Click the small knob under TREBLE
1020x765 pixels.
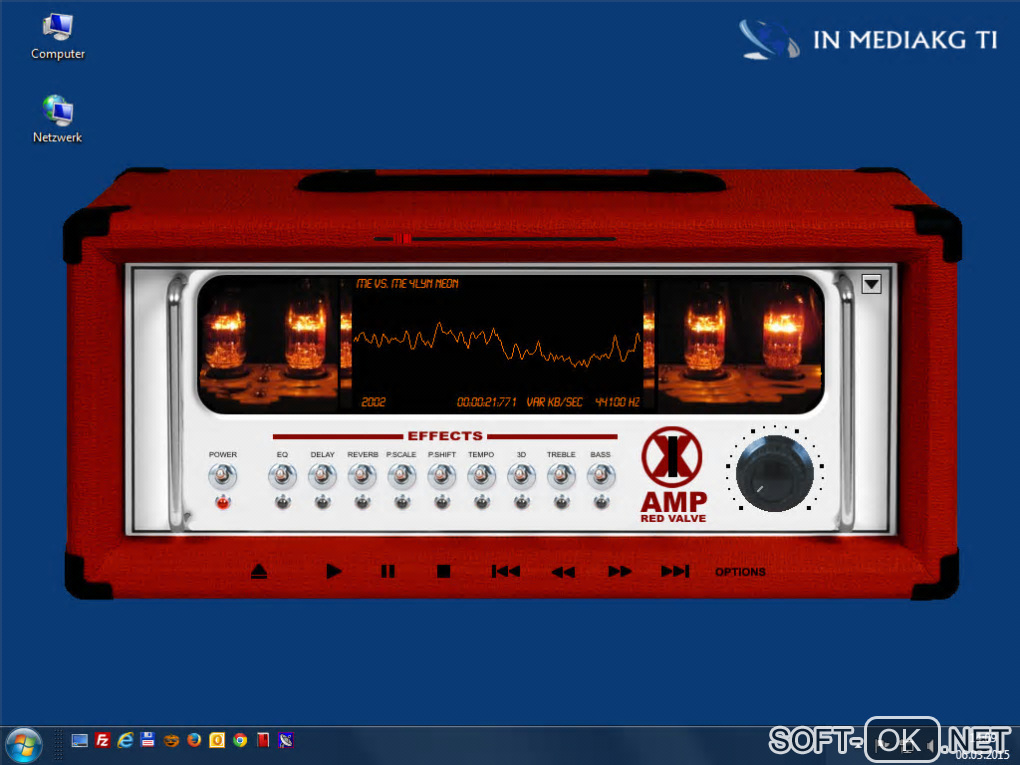[561, 502]
